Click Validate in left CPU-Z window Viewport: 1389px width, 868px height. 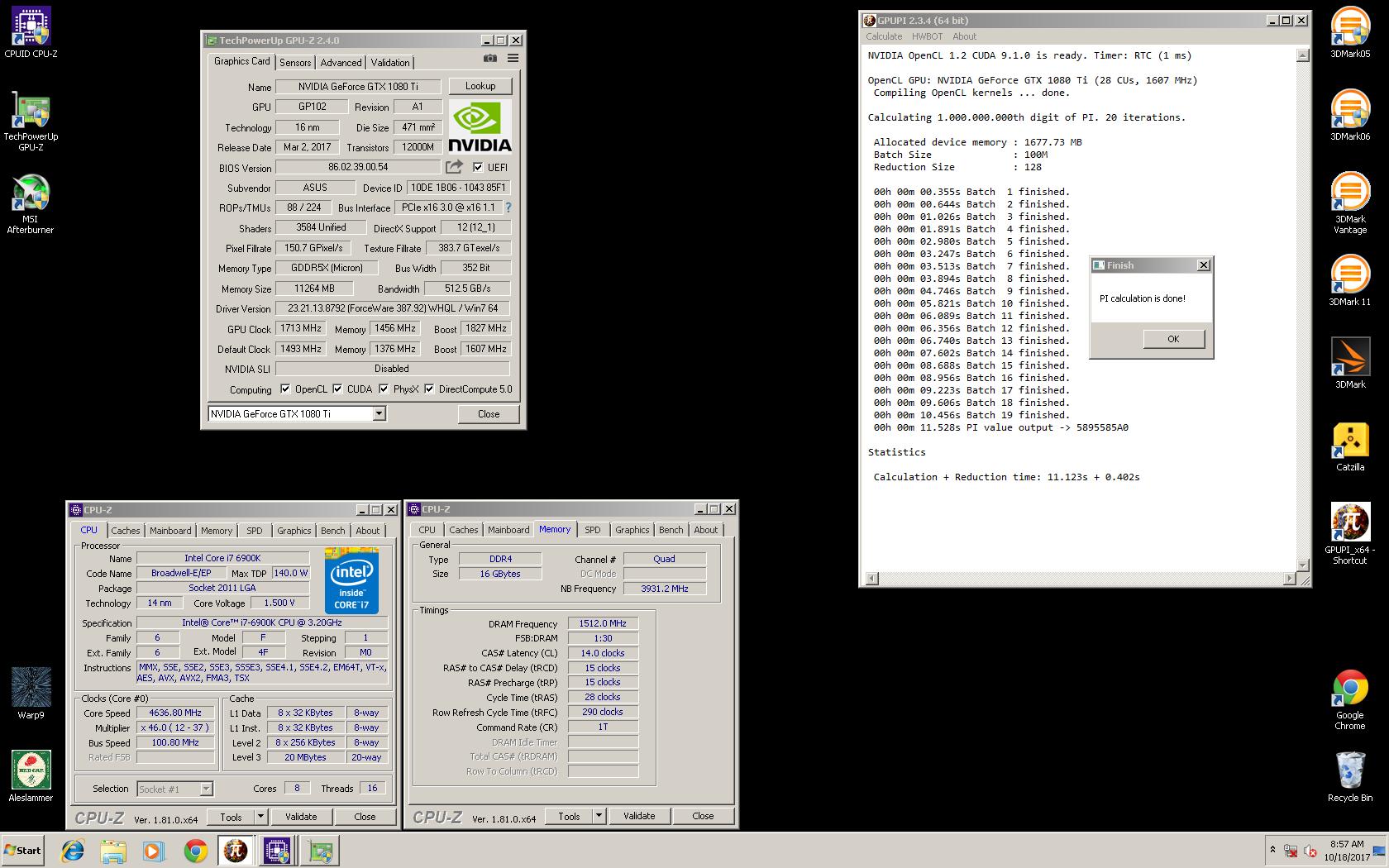tap(301, 817)
